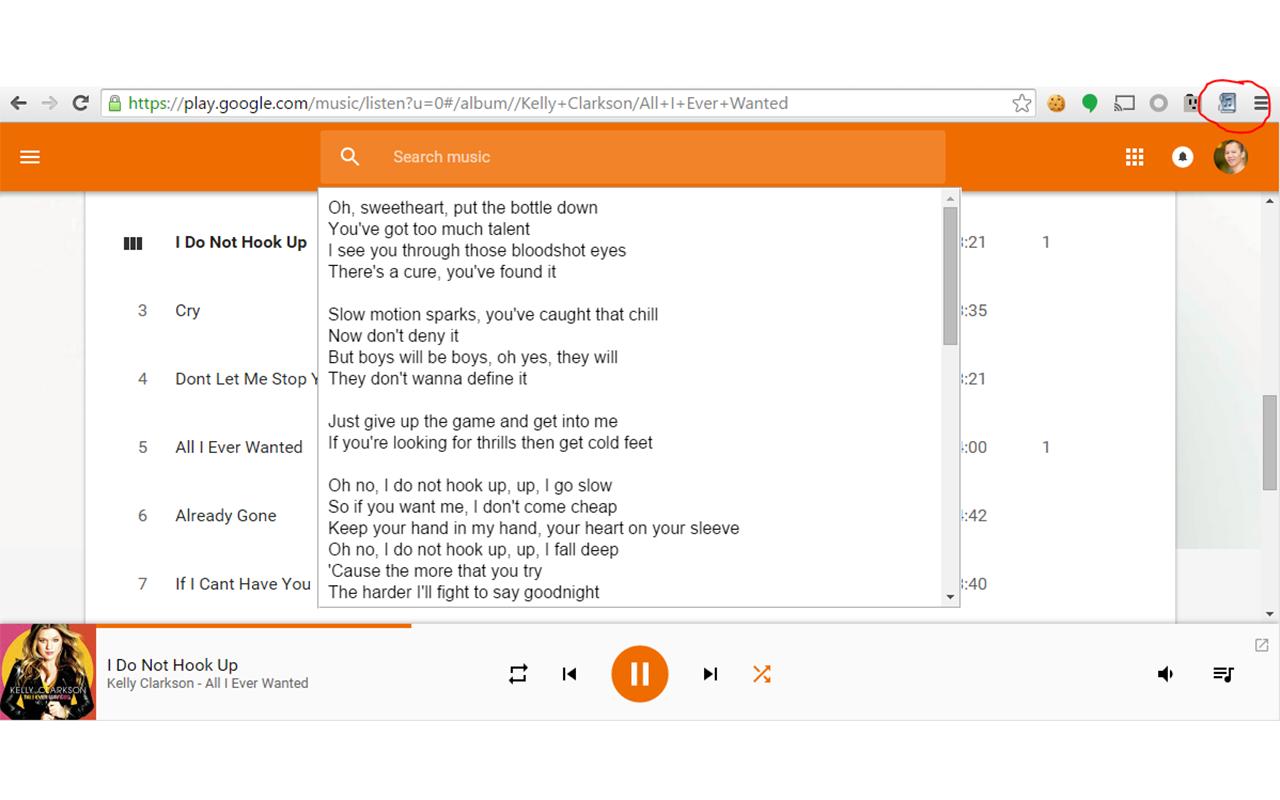Click the now-playing equalizer icon

[133, 243]
